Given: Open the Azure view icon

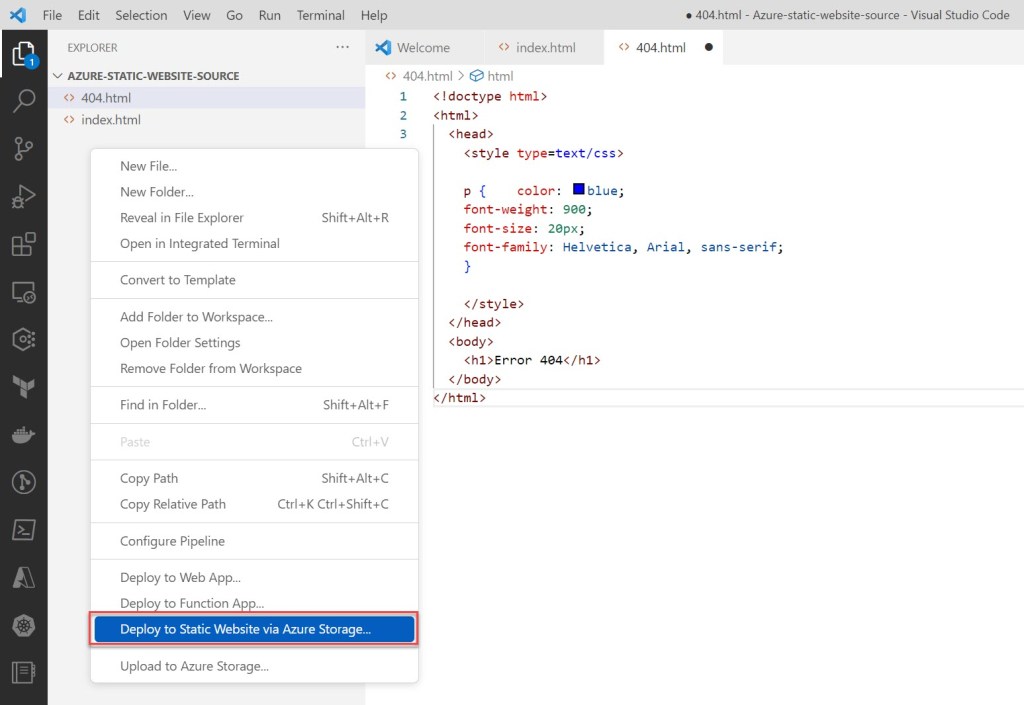Looking at the screenshot, I should pyautogui.click(x=24, y=577).
